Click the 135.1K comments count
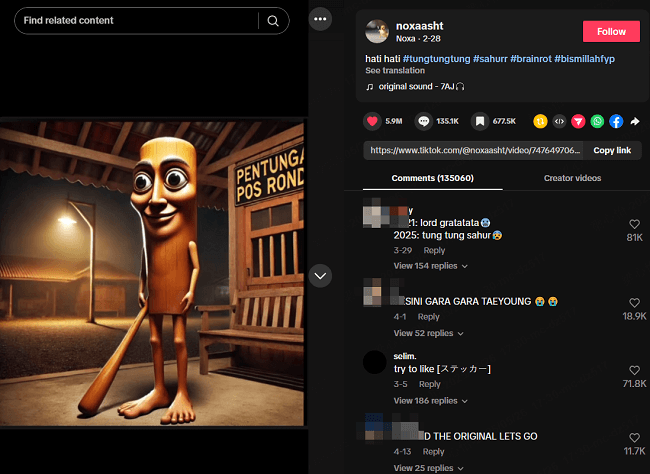The height and width of the screenshot is (474, 650). coord(447,121)
